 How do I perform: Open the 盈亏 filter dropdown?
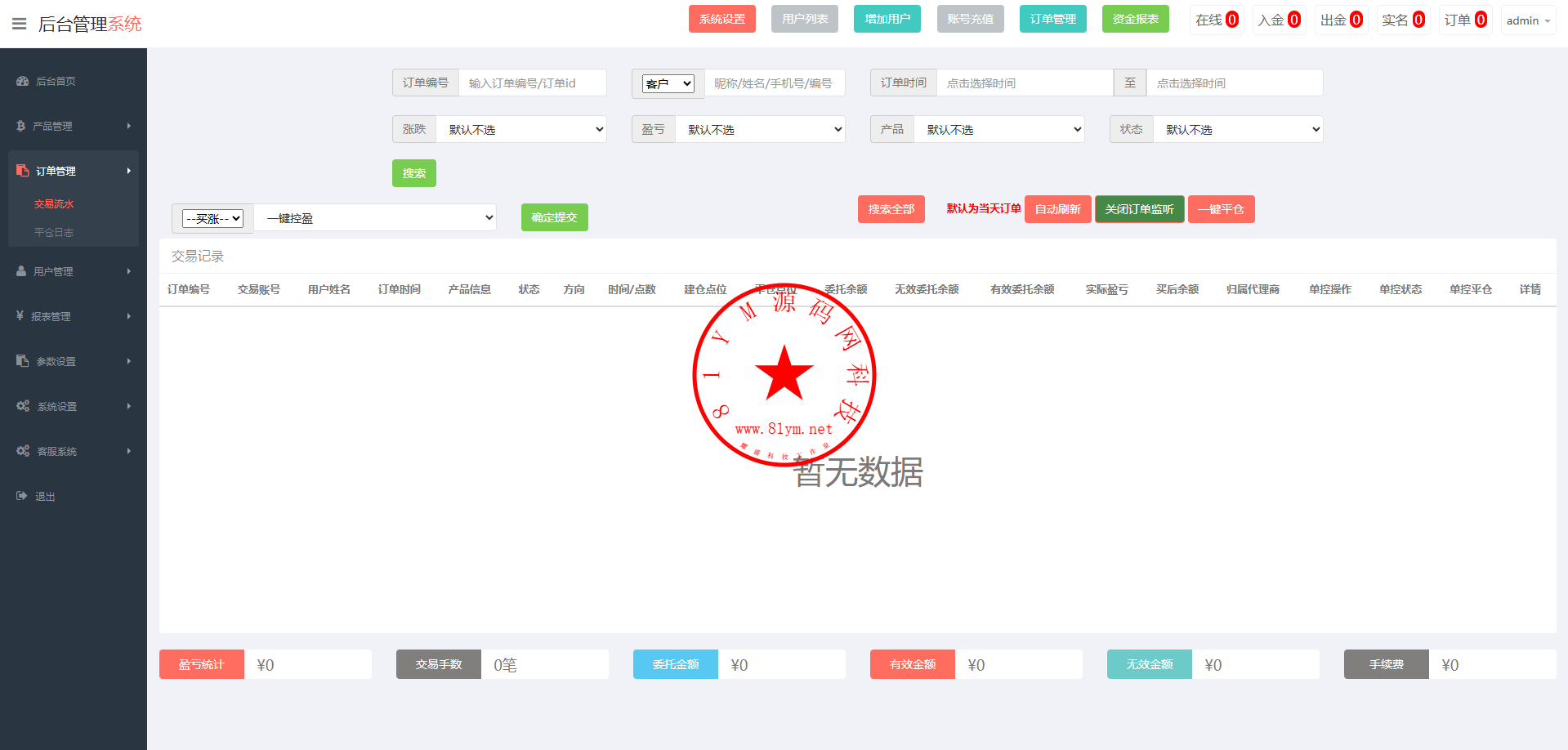(760, 129)
